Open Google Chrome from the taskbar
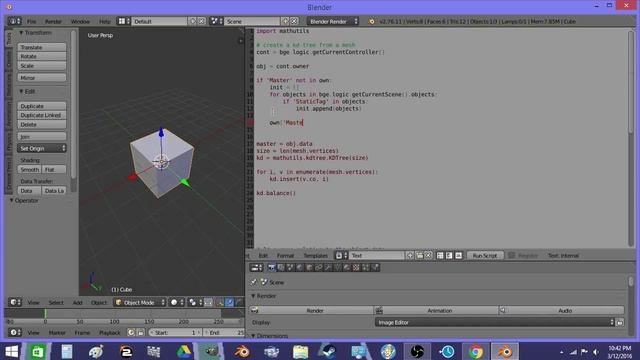 476,351
